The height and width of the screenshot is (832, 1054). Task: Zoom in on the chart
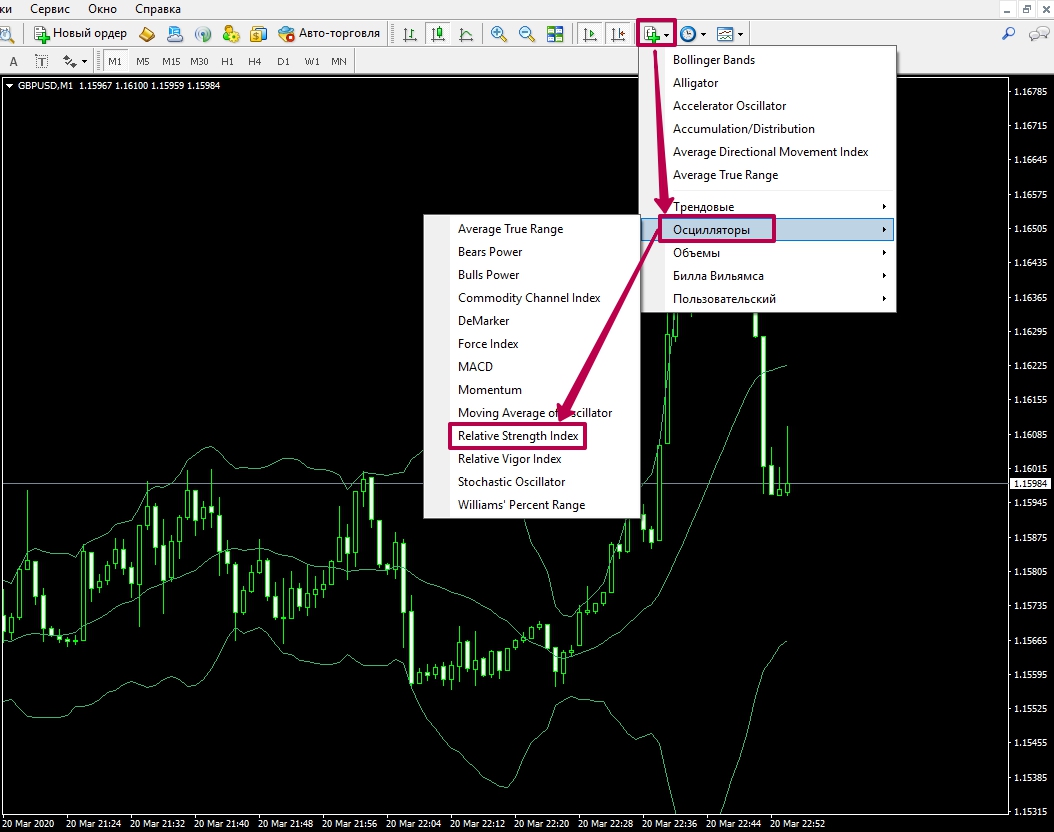(498, 34)
